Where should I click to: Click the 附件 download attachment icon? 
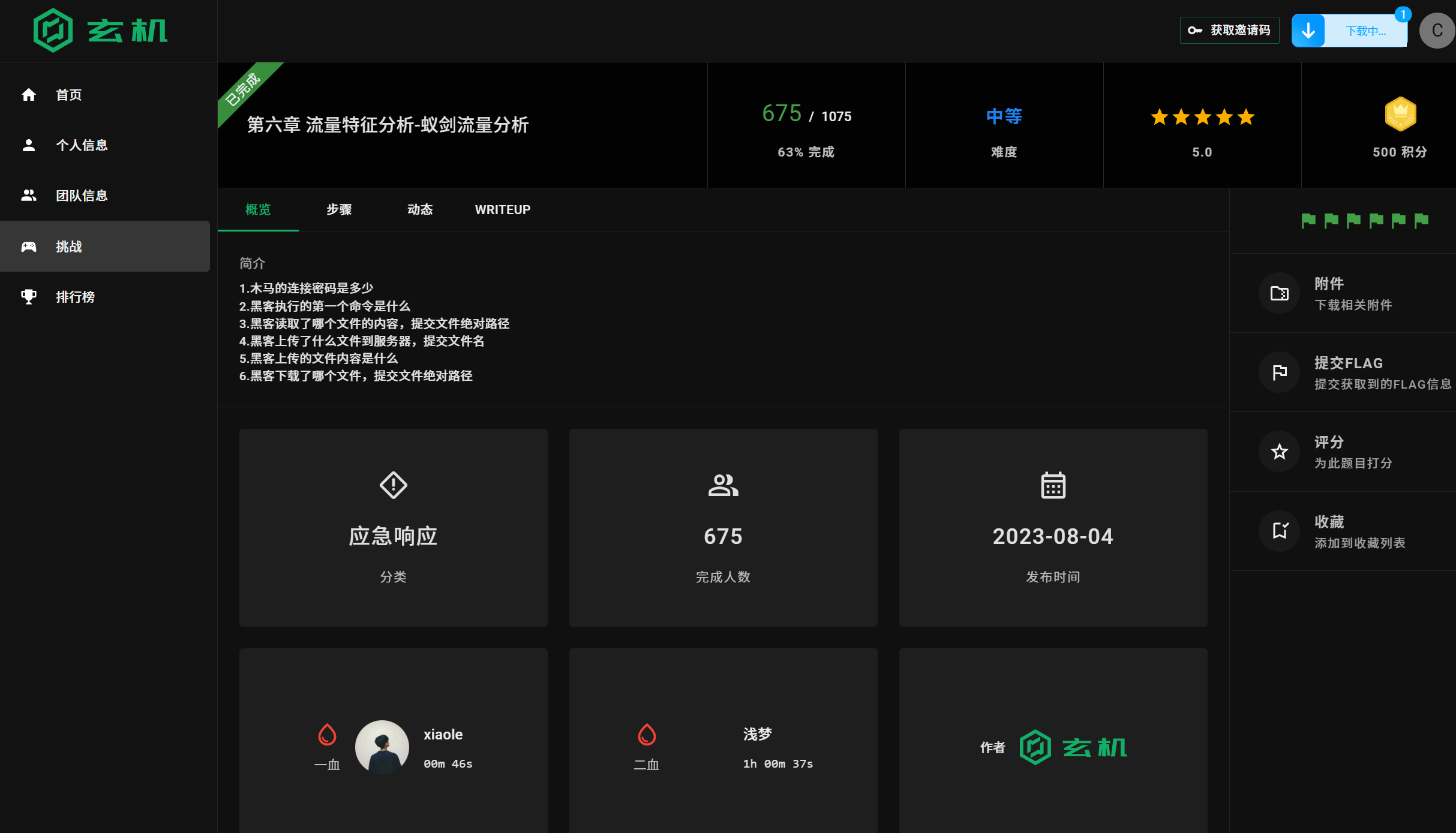[x=1279, y=293]
